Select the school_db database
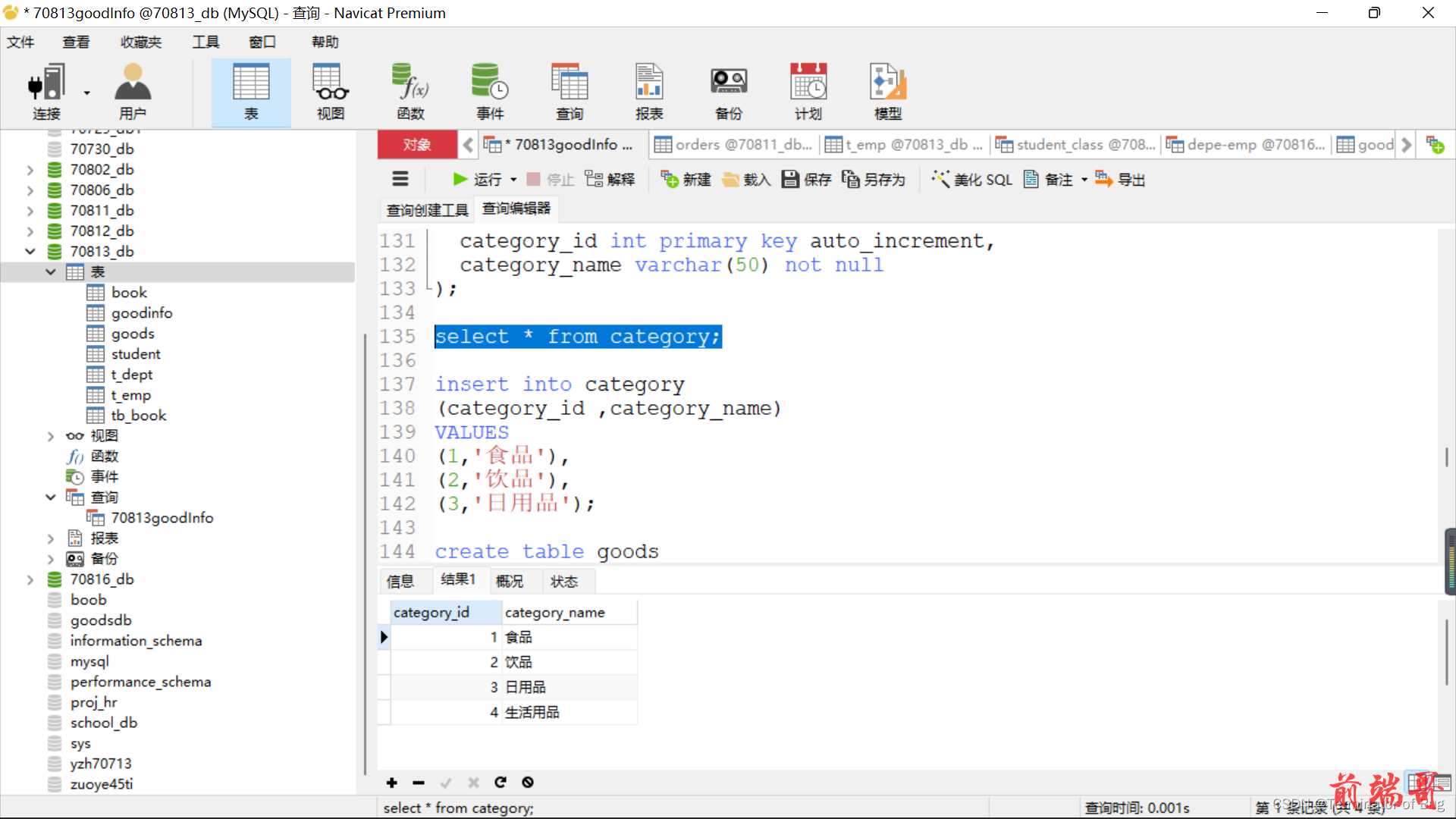Viewport: 1456px width, 819px height. pyautogui.click(x=104, y=722)
